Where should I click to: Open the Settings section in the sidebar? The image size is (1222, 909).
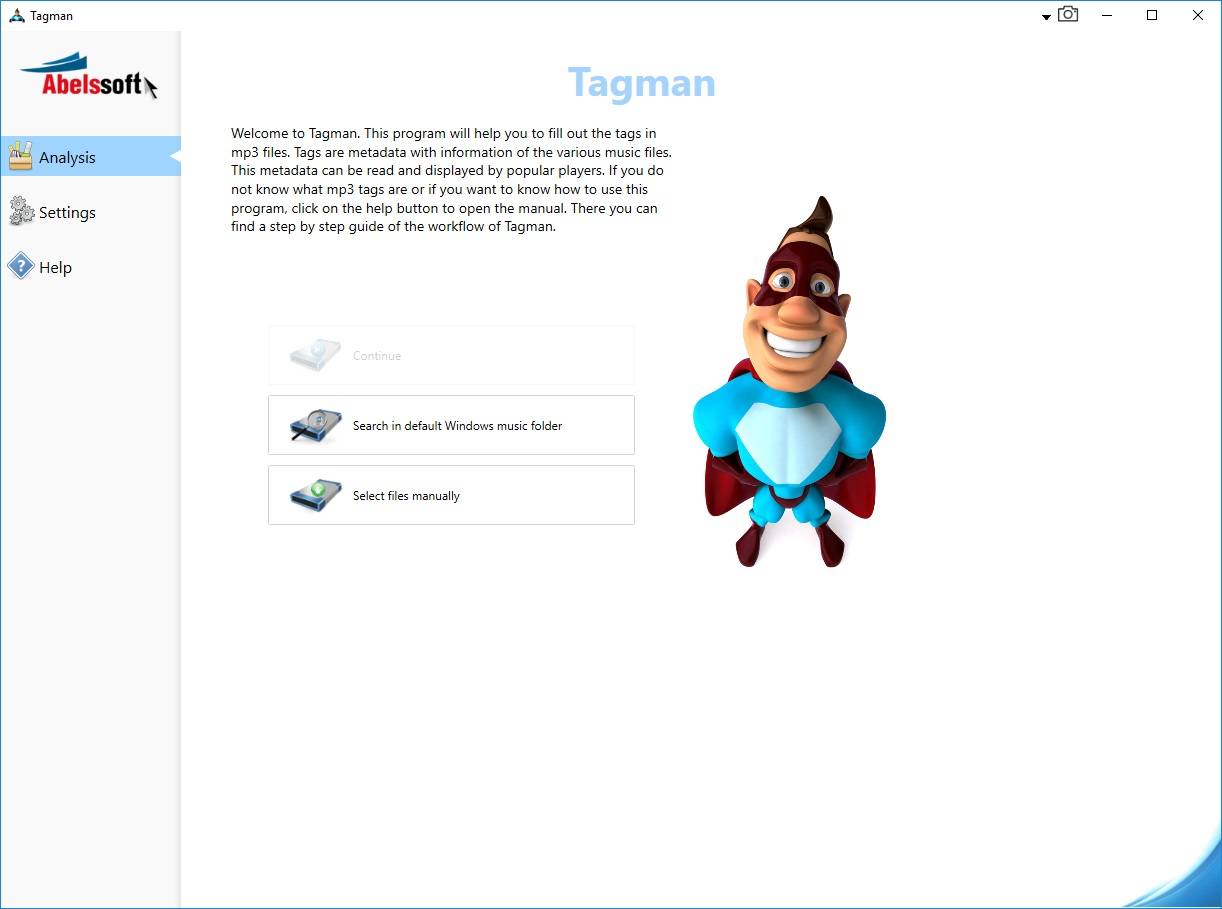[x=90, y=212]
